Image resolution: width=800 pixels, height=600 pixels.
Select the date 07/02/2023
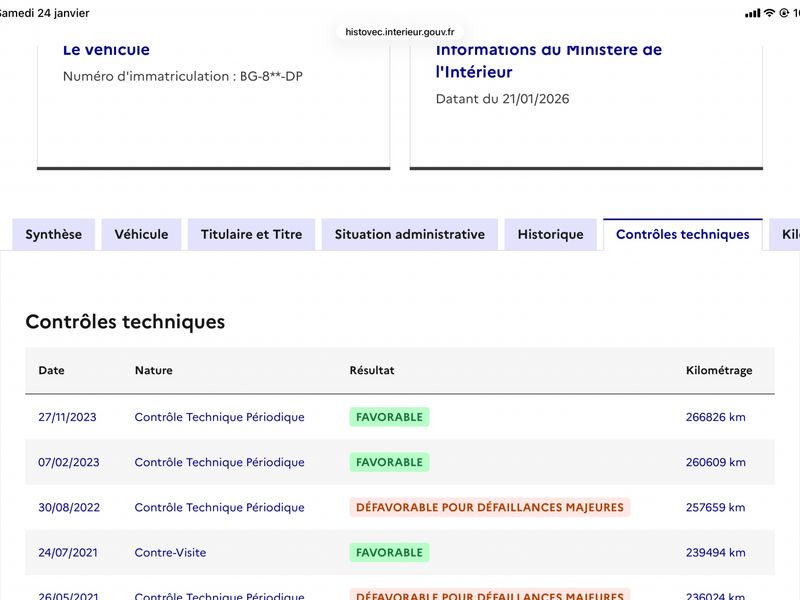coord(69,462)
